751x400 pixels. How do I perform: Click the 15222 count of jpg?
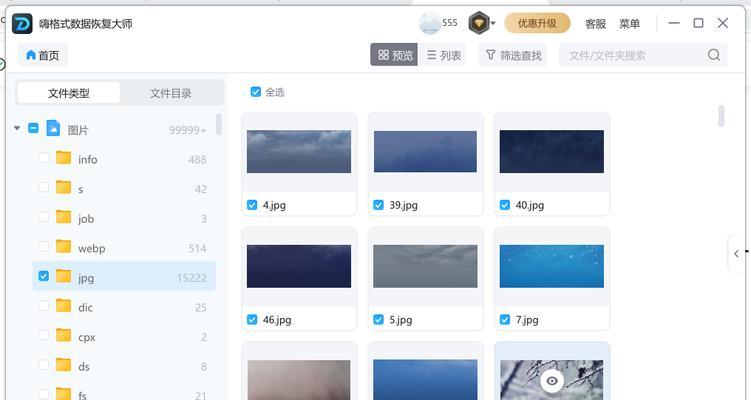click(x=192, y=278)
